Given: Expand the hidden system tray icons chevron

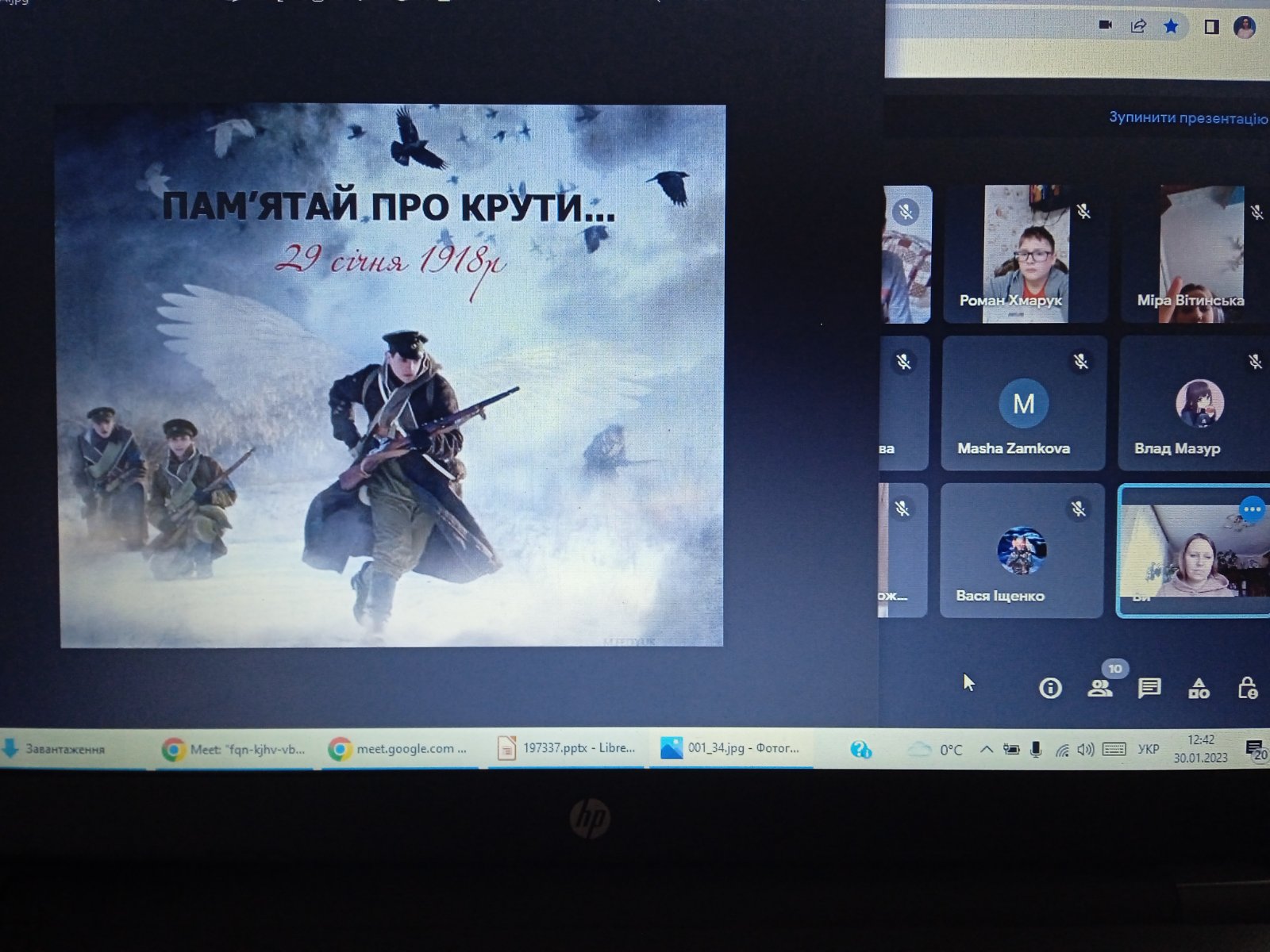Looking at the screenshot, I should pos(986,749).
